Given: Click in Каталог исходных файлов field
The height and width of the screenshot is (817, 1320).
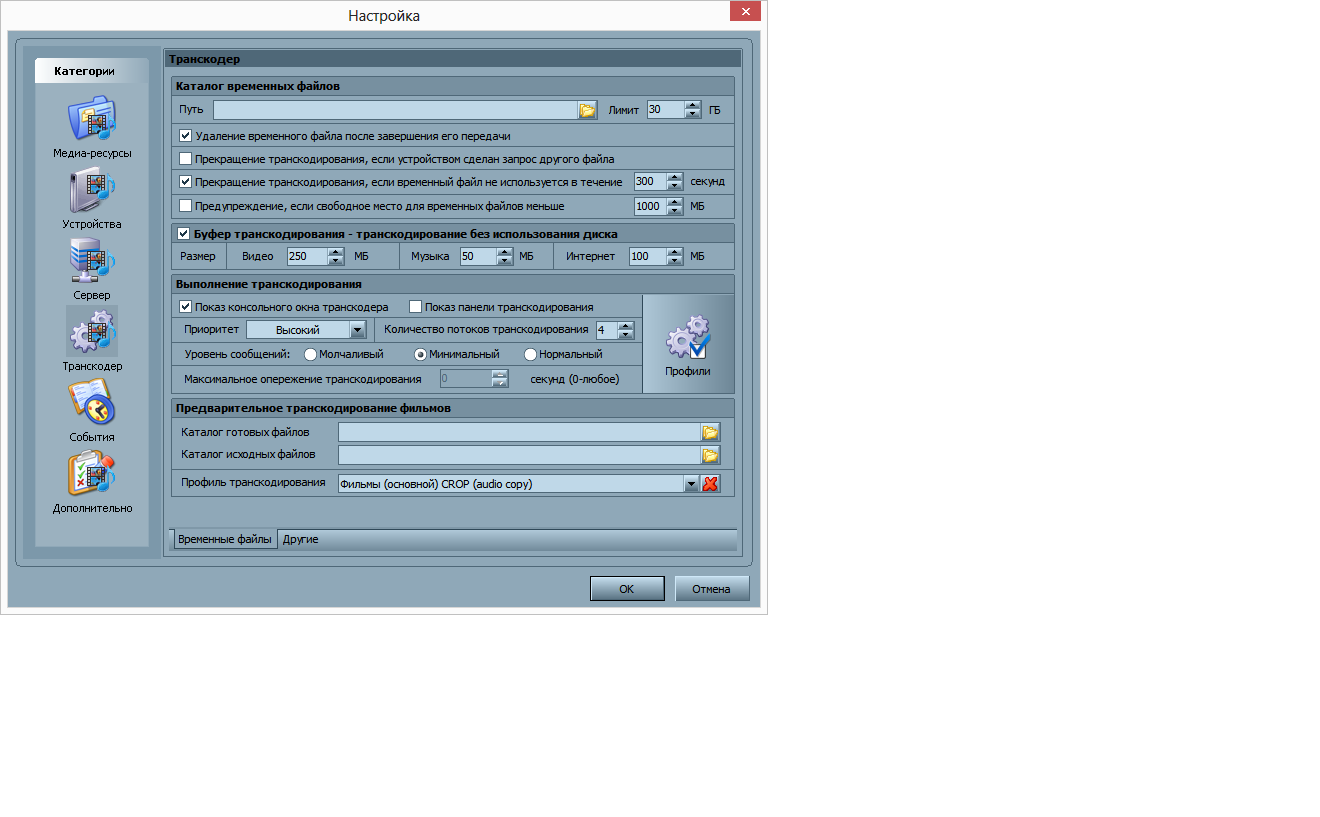Looking at the screenshot, I should [518, 455].
